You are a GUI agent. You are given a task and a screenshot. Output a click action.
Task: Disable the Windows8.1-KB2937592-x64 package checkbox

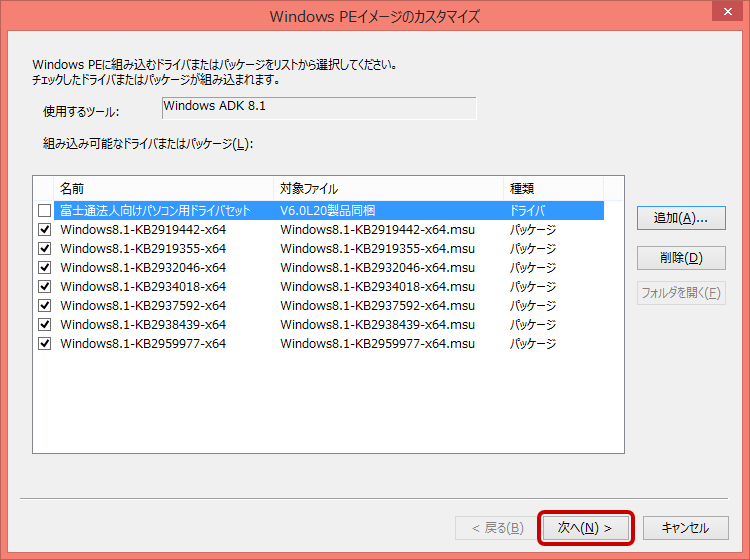tap(44, 306)
